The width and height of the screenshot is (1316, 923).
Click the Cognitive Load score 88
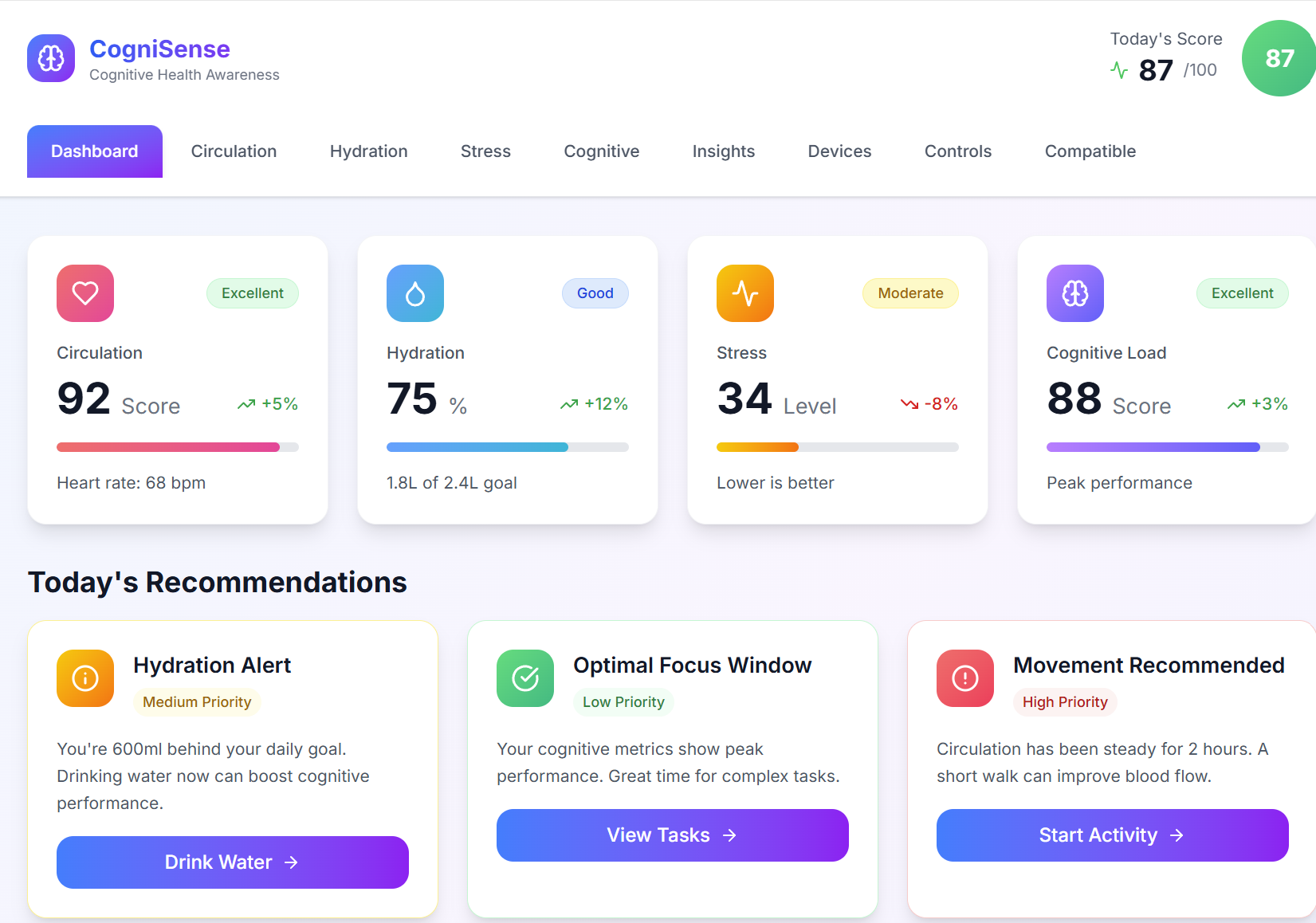[1074, 399]
